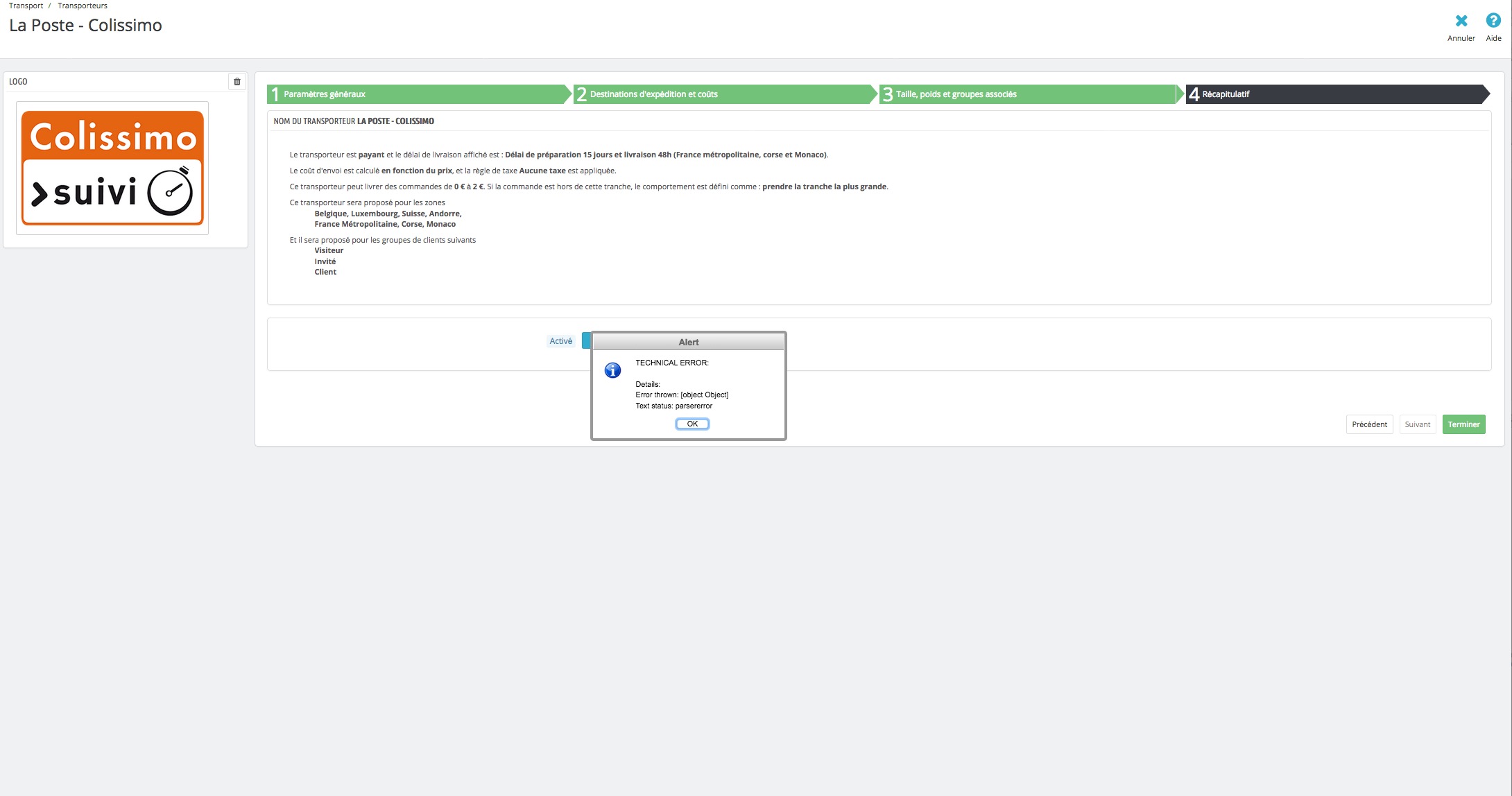Click 'France Métropolitaine, Corse, Monaco' zones line
The image size is (1512, 796).
click(x=385, y=224)
